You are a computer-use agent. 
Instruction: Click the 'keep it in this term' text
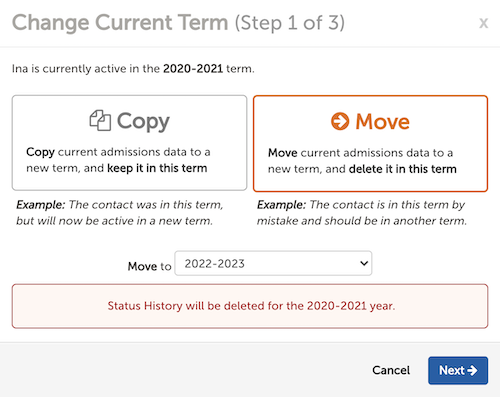157,168
